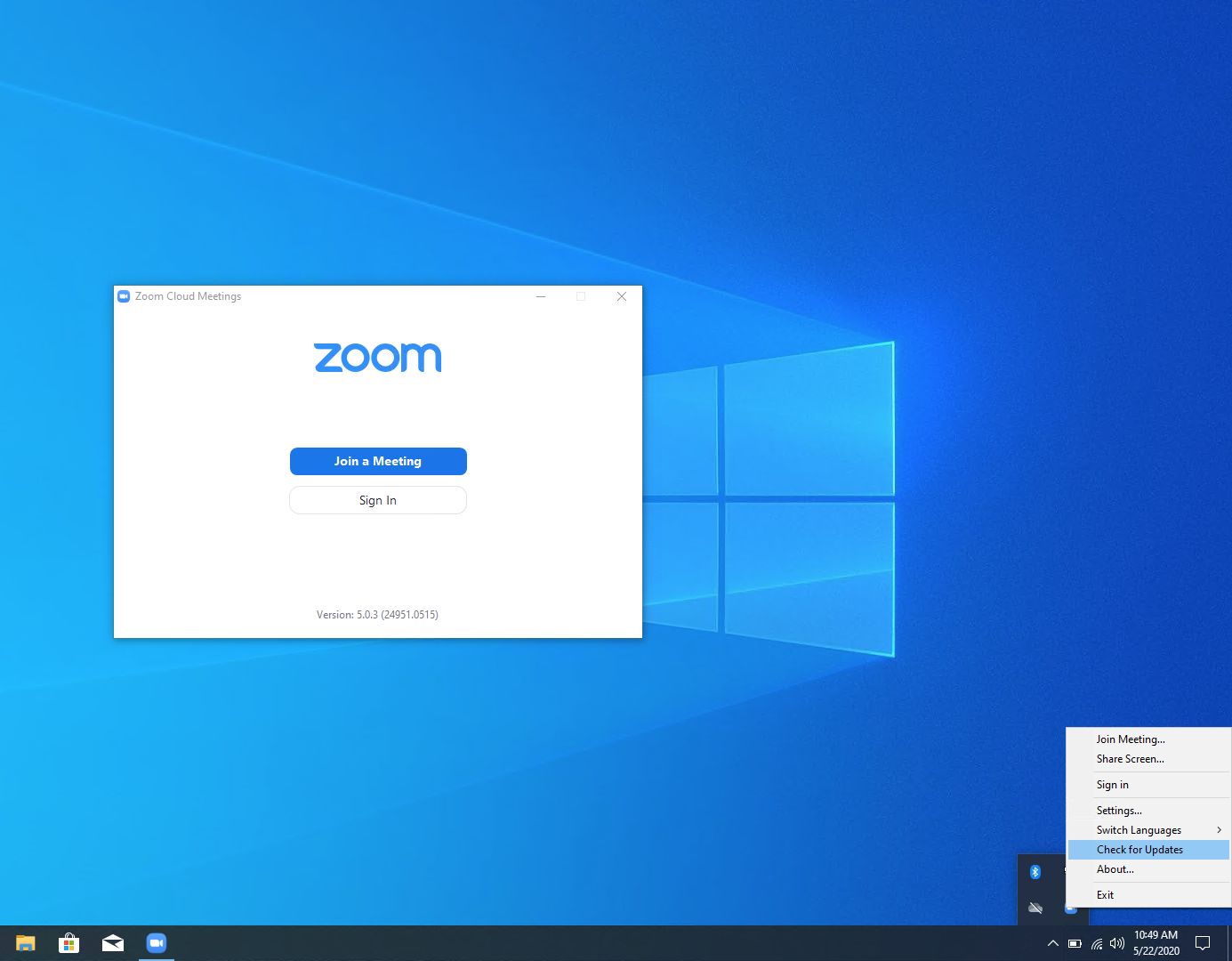Viewport: 1232px width, 961px height.
Task: Click the Bluetooth tray icon
Action: [x=1035, y=872]
